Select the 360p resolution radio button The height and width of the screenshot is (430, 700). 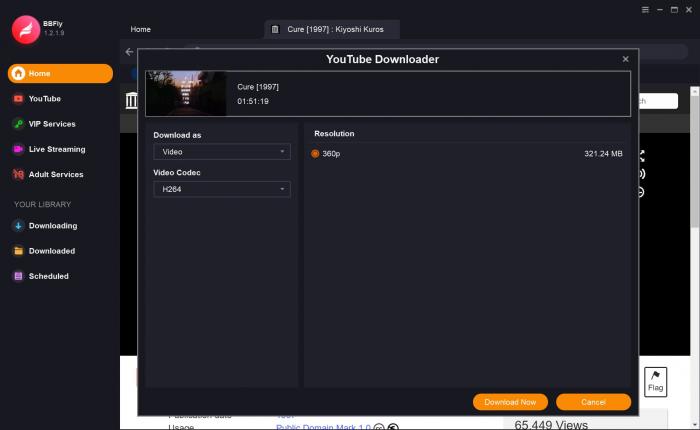point(315,154)
